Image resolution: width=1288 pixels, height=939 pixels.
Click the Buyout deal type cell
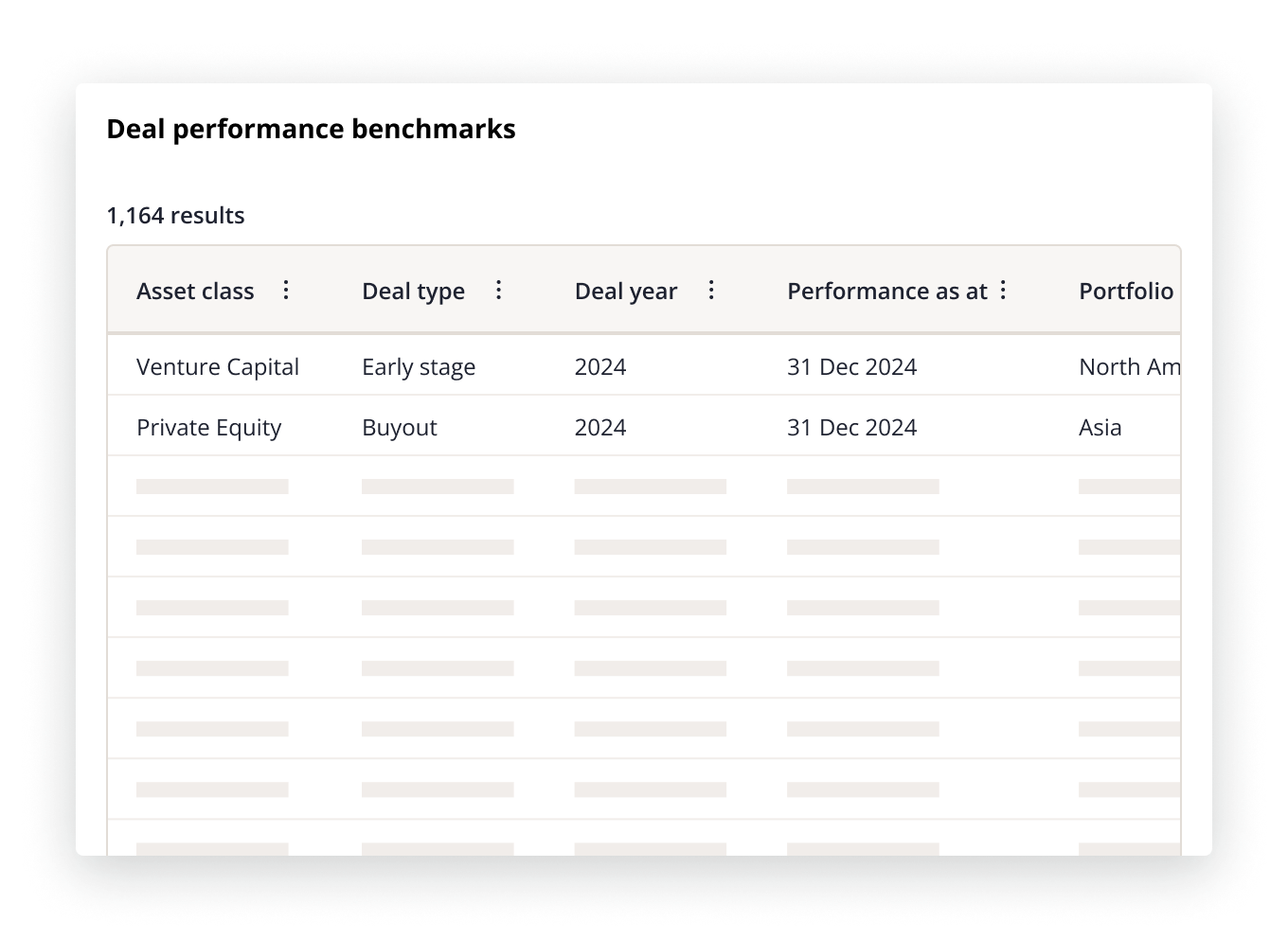point(400,428)
